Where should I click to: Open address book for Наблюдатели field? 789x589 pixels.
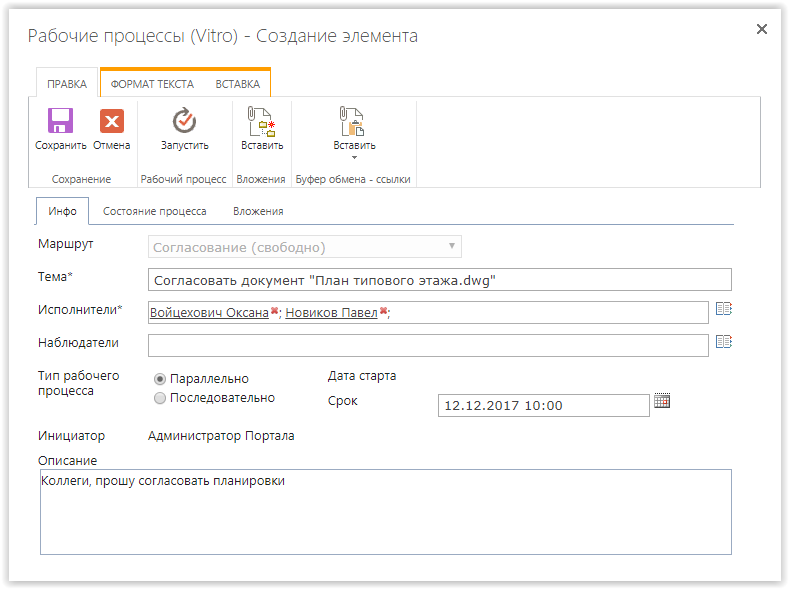click(724, 342)
